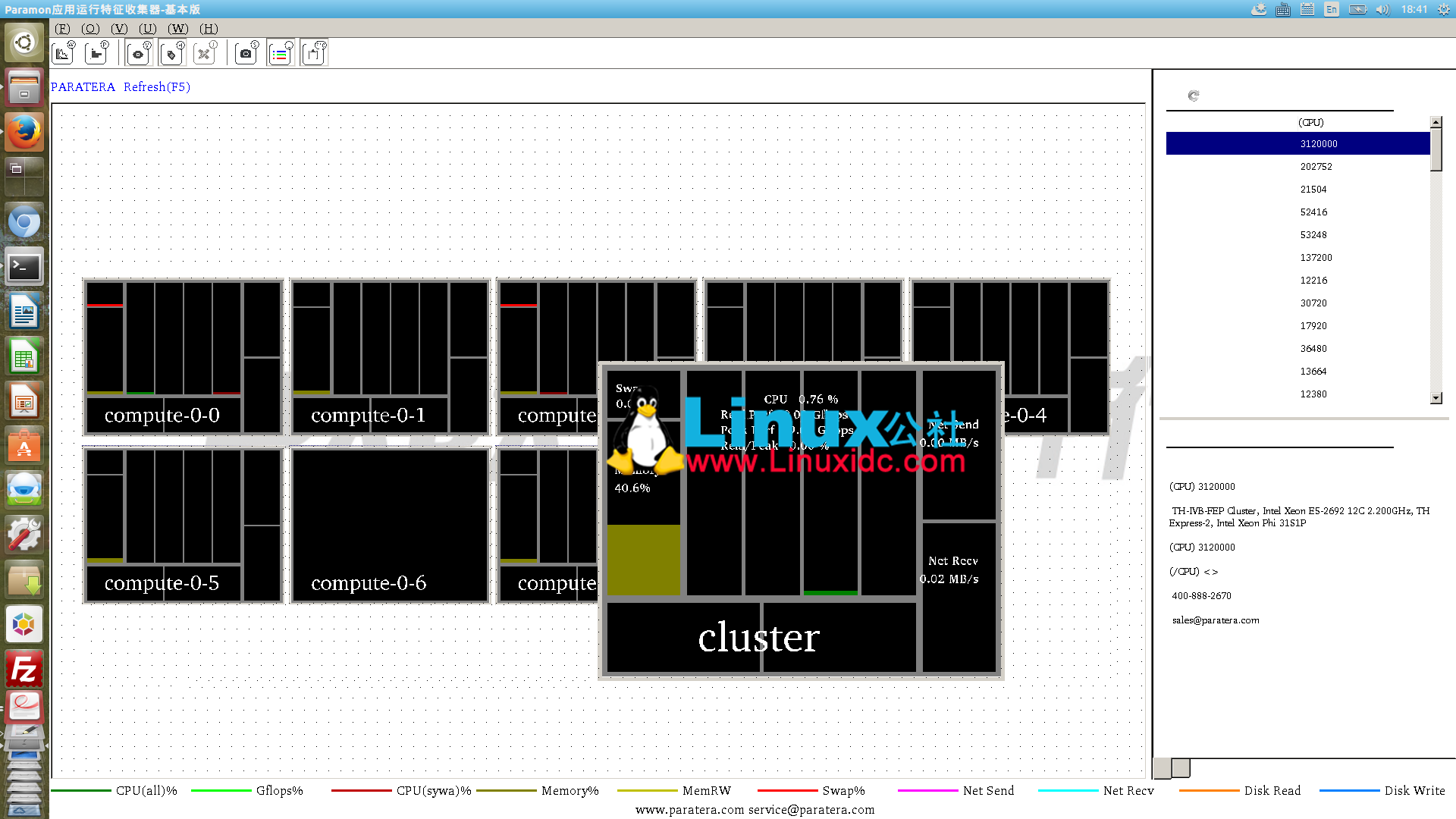The height and width of the screenshot is (819, 1456).
Task: Toggle the eye view toolbar button
Action: point(139,54)
